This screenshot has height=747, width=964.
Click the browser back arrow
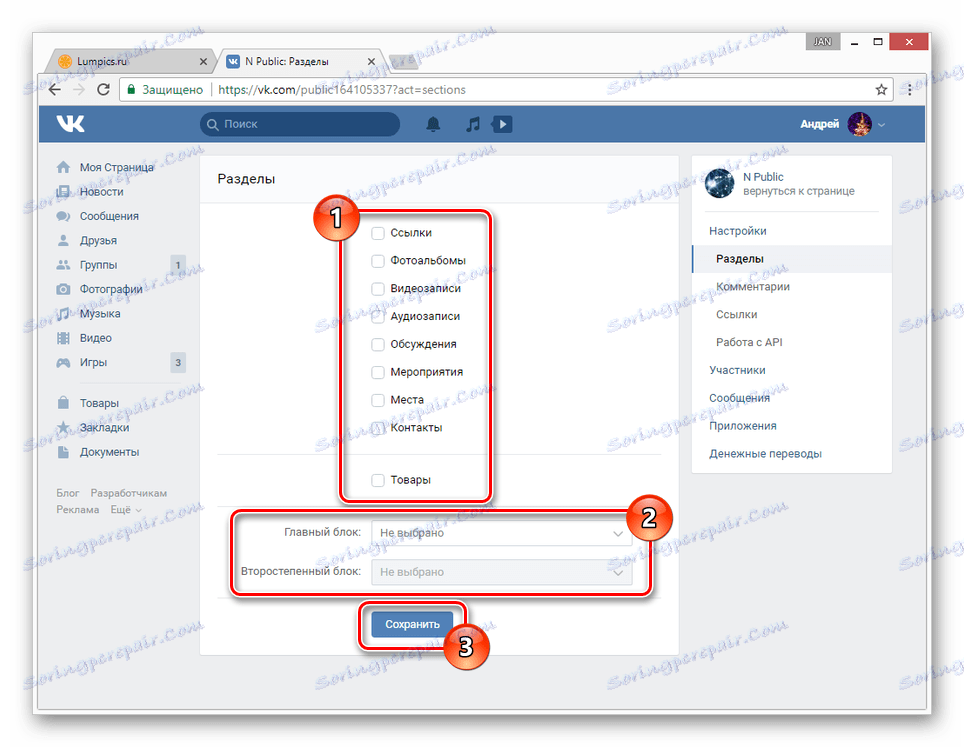click(55, 90)
